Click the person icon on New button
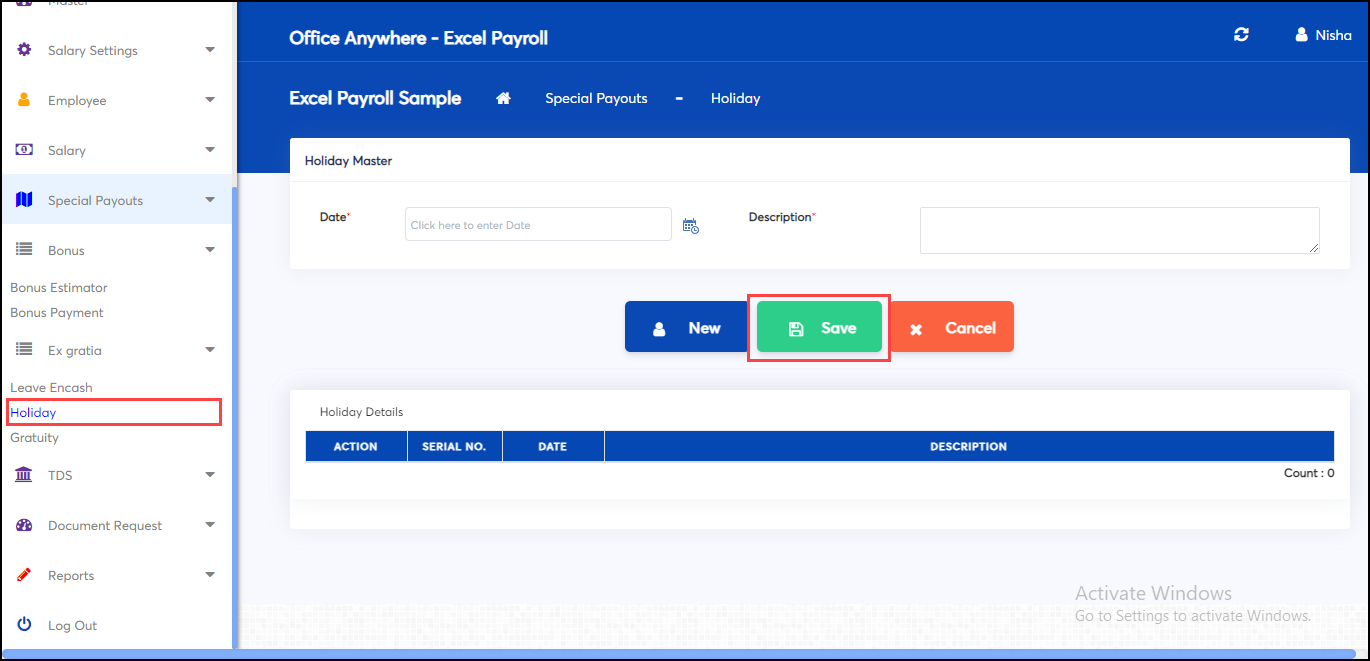The image size is (1370, 661). pos(659,329)
